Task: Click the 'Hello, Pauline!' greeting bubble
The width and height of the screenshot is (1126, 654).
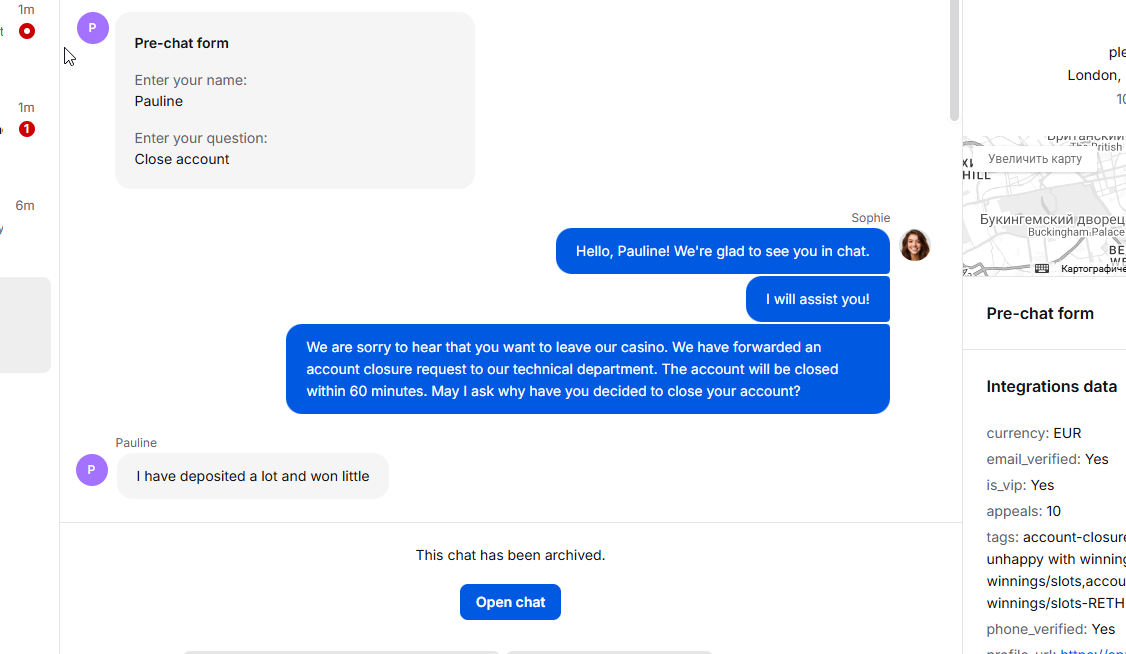Action: click(x=722, y=251)
